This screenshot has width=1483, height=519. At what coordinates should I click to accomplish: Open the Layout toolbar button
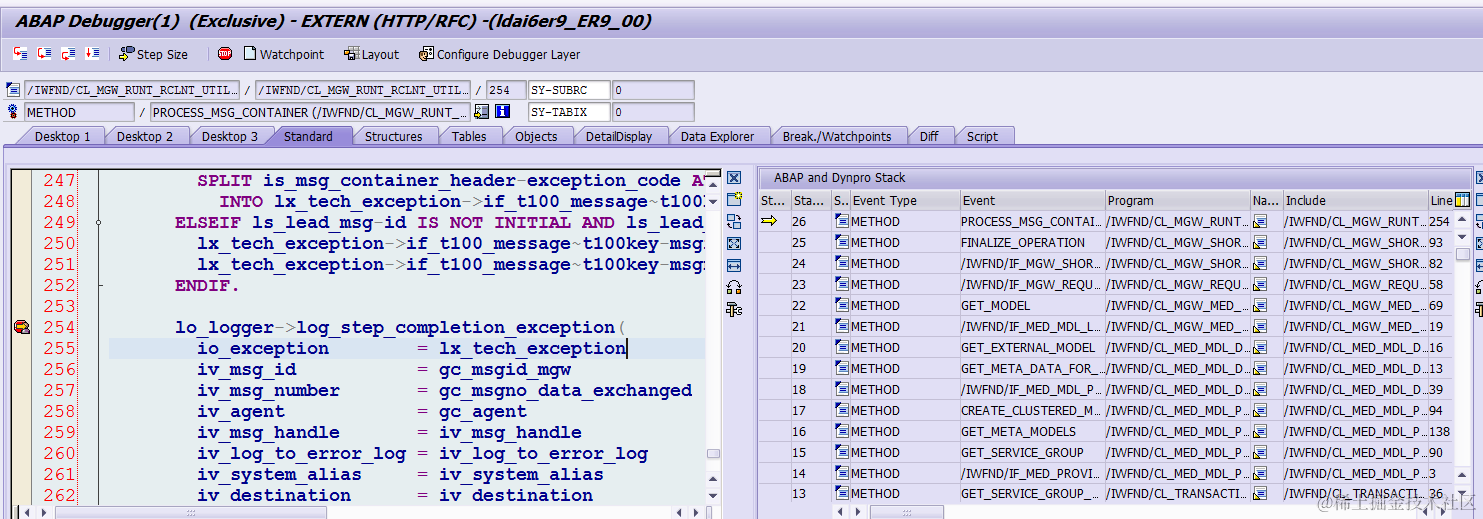(371, 54)
